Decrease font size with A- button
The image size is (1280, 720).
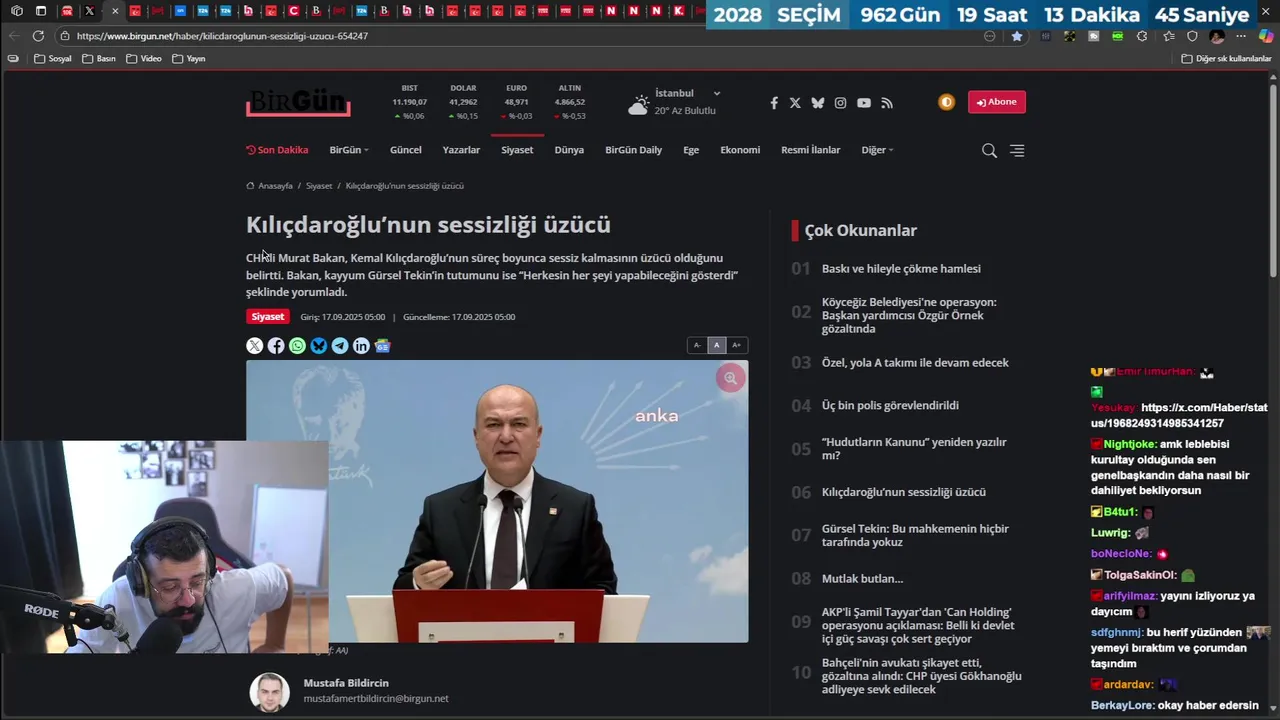click(697, 345)
